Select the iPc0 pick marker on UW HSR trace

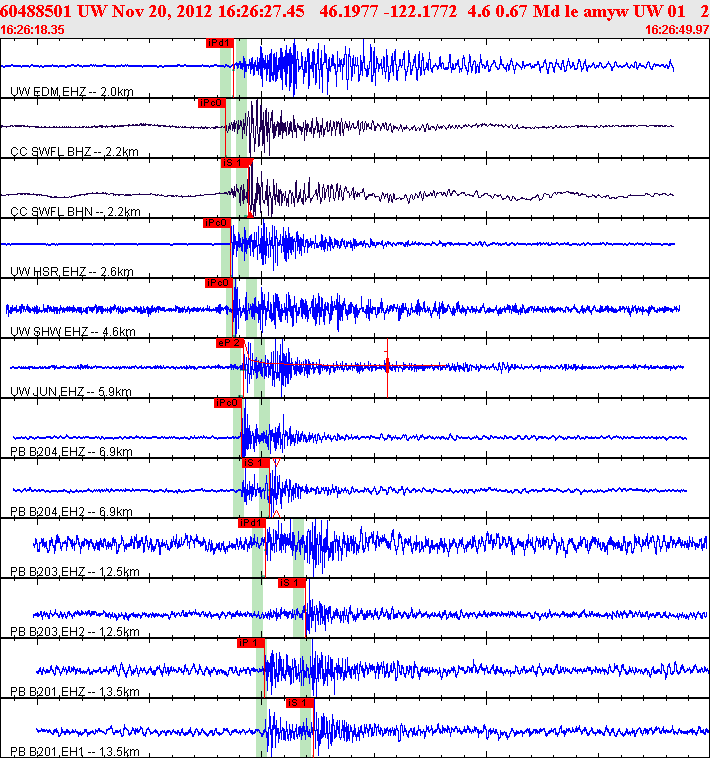tap(217, 223)
